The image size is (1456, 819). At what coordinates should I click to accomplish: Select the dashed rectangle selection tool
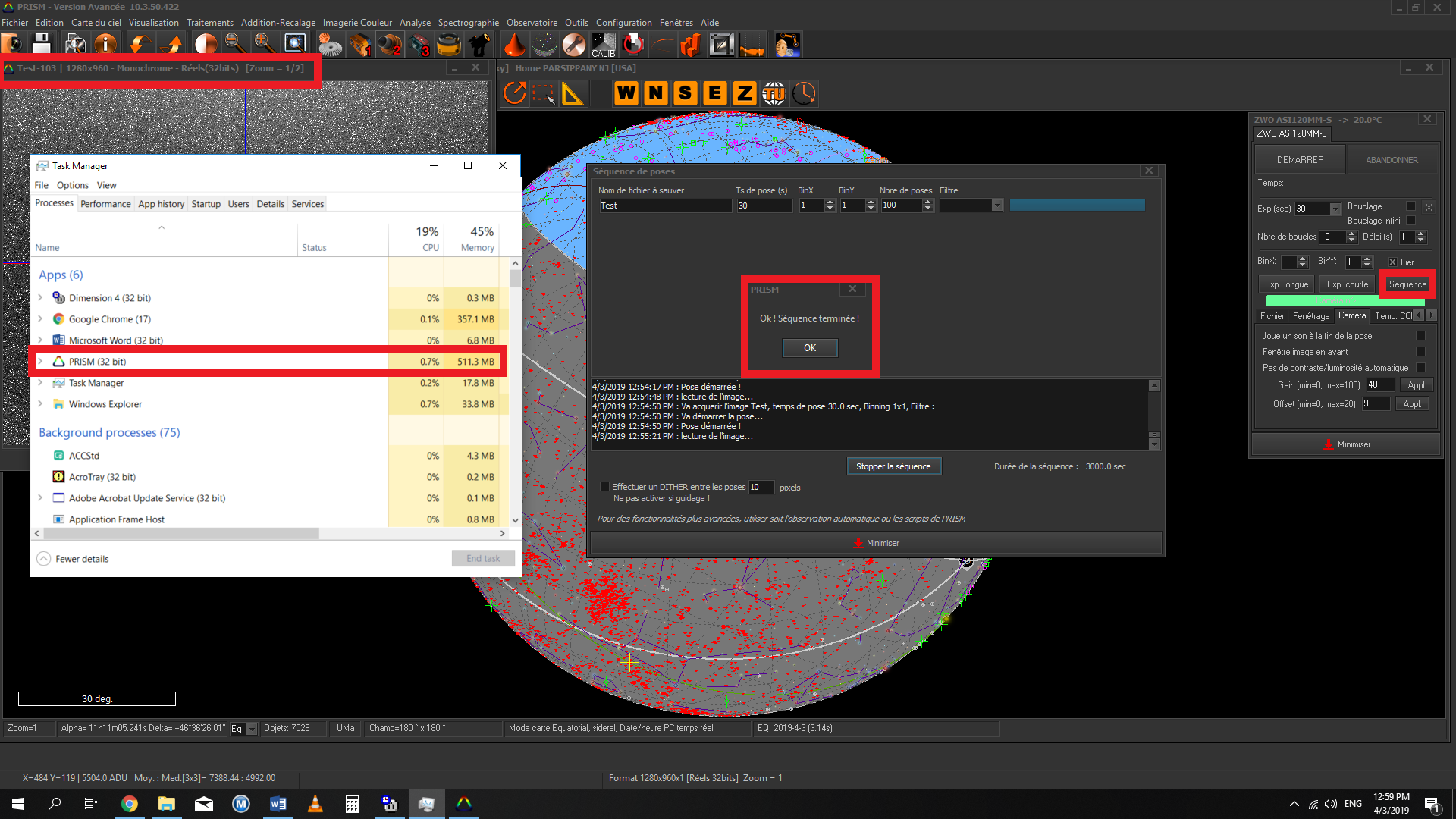point(544,93)
